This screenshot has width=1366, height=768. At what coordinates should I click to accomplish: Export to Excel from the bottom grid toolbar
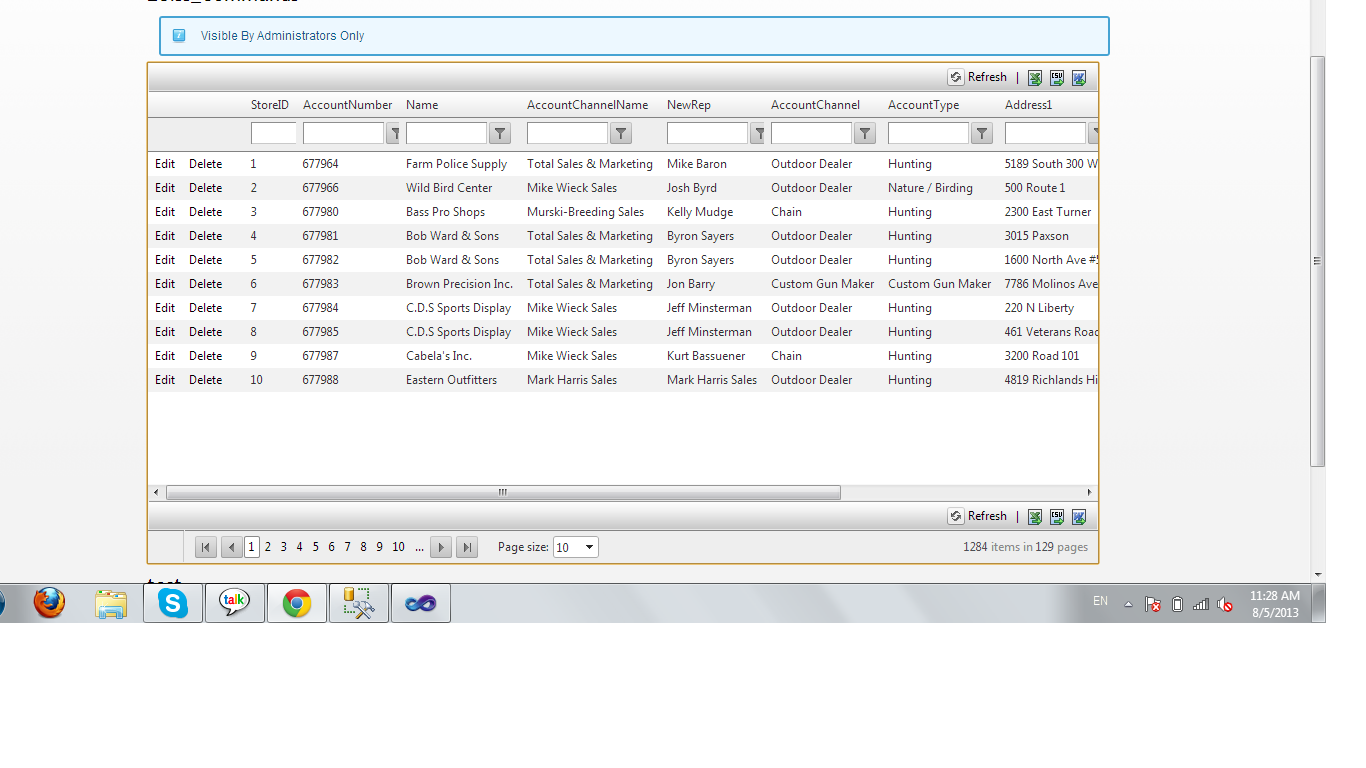coord(1035,517)
